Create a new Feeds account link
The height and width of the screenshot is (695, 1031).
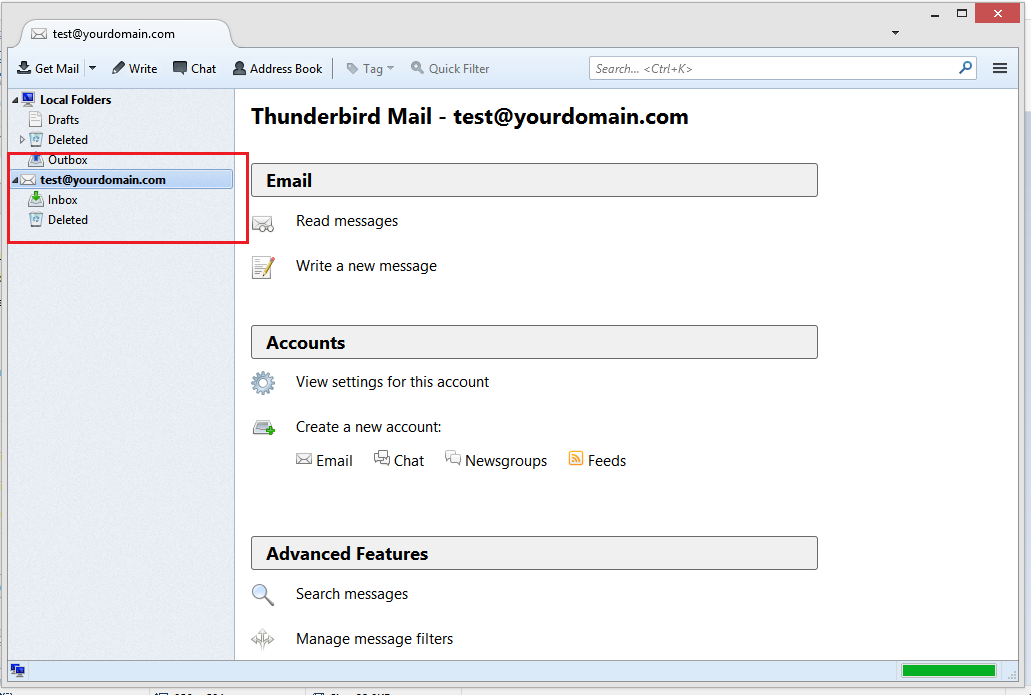tap(606, 461)
